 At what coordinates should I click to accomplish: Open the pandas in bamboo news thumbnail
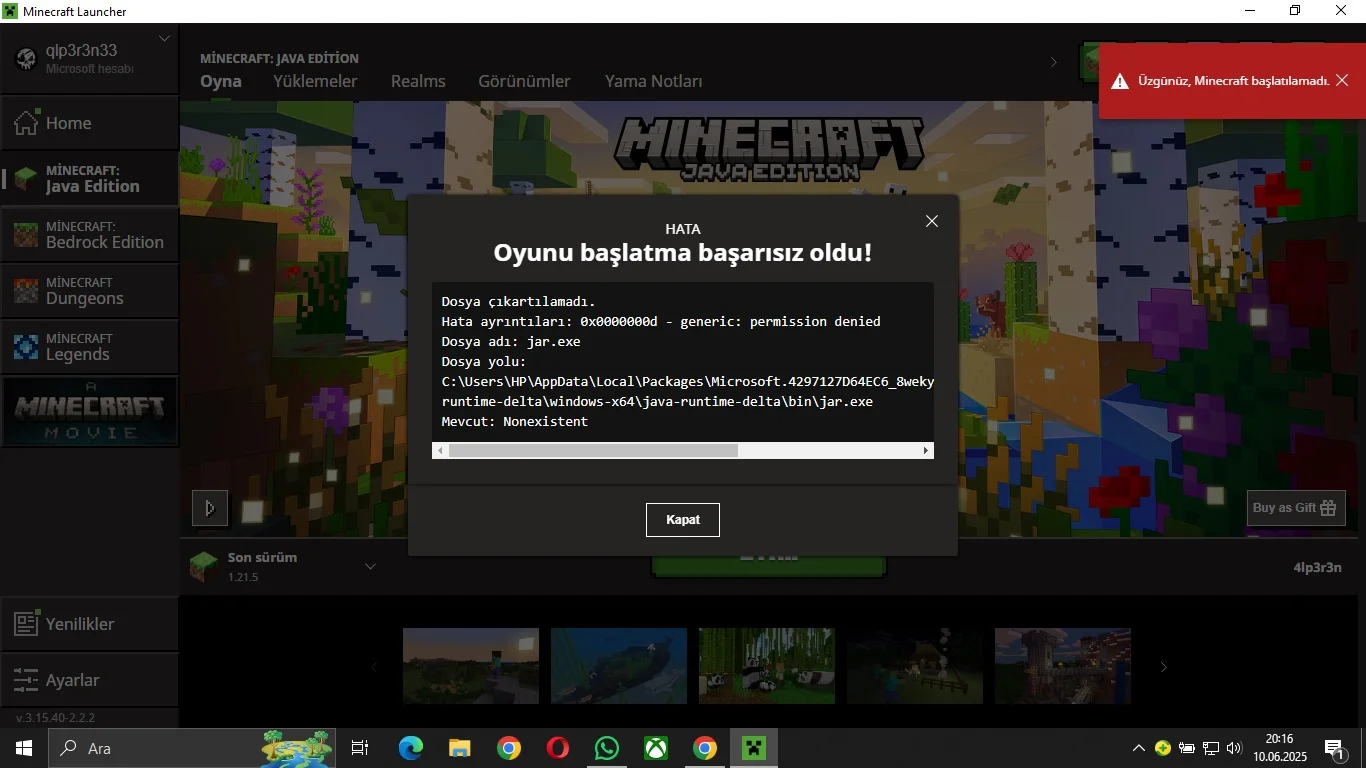click(767, 666)
